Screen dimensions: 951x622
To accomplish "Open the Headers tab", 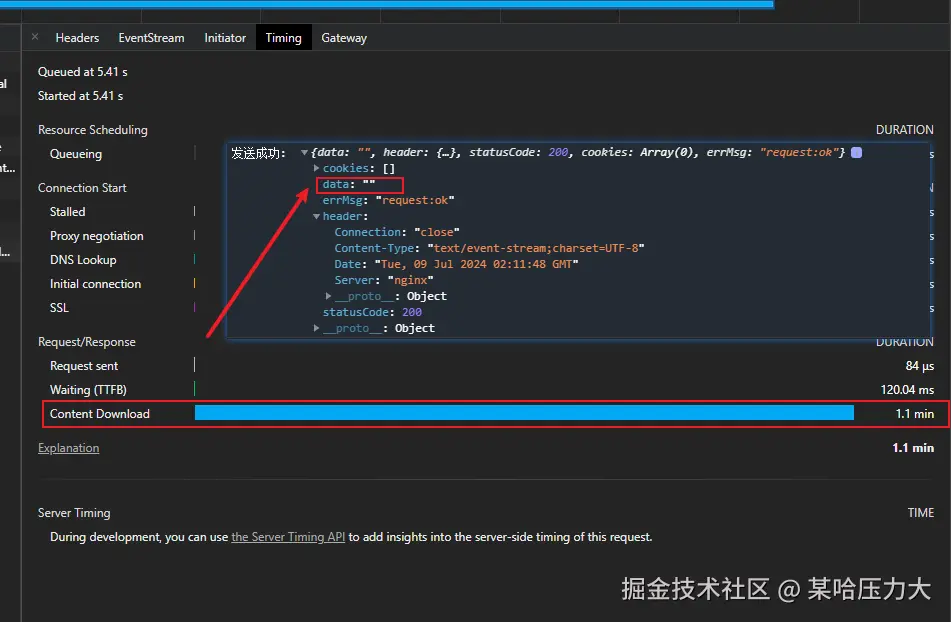I will point(77,38).
